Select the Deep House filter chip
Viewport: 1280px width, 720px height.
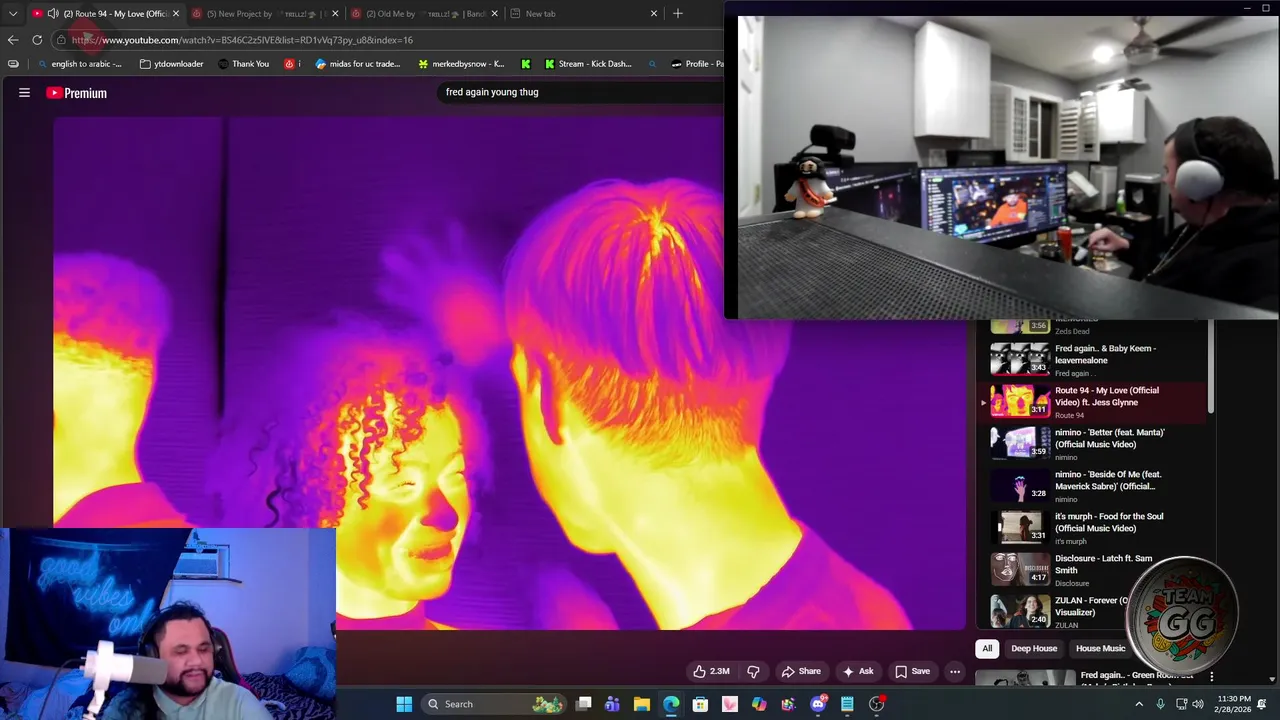coord(1034,648)
